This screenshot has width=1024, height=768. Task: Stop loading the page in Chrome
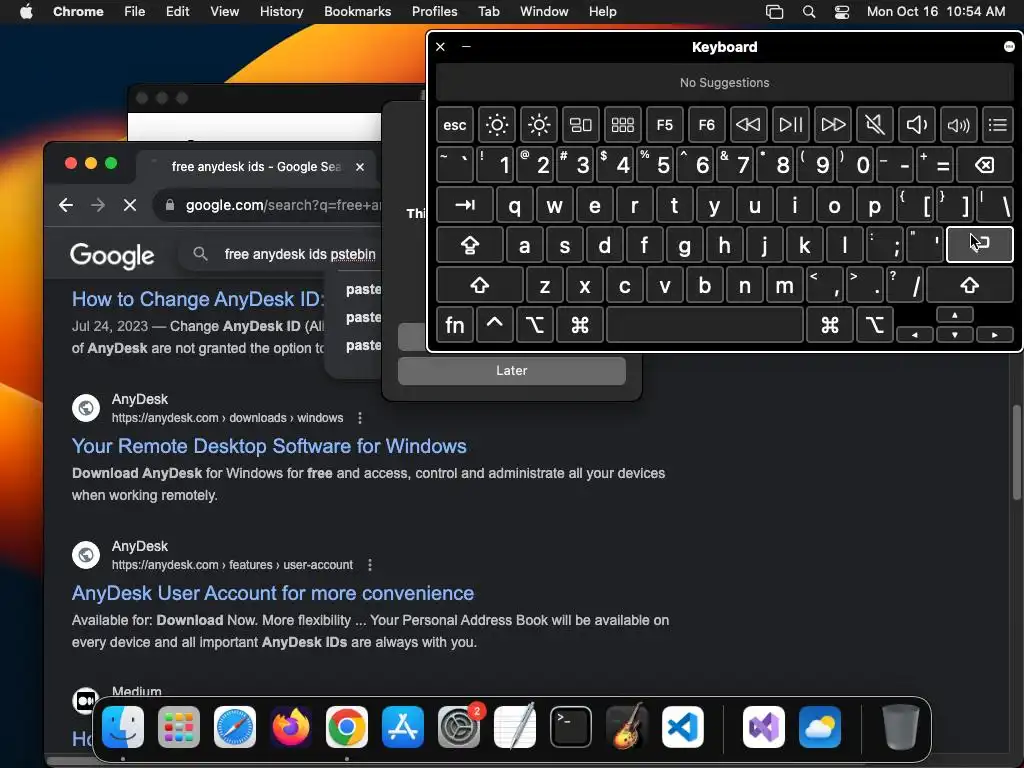130,205
